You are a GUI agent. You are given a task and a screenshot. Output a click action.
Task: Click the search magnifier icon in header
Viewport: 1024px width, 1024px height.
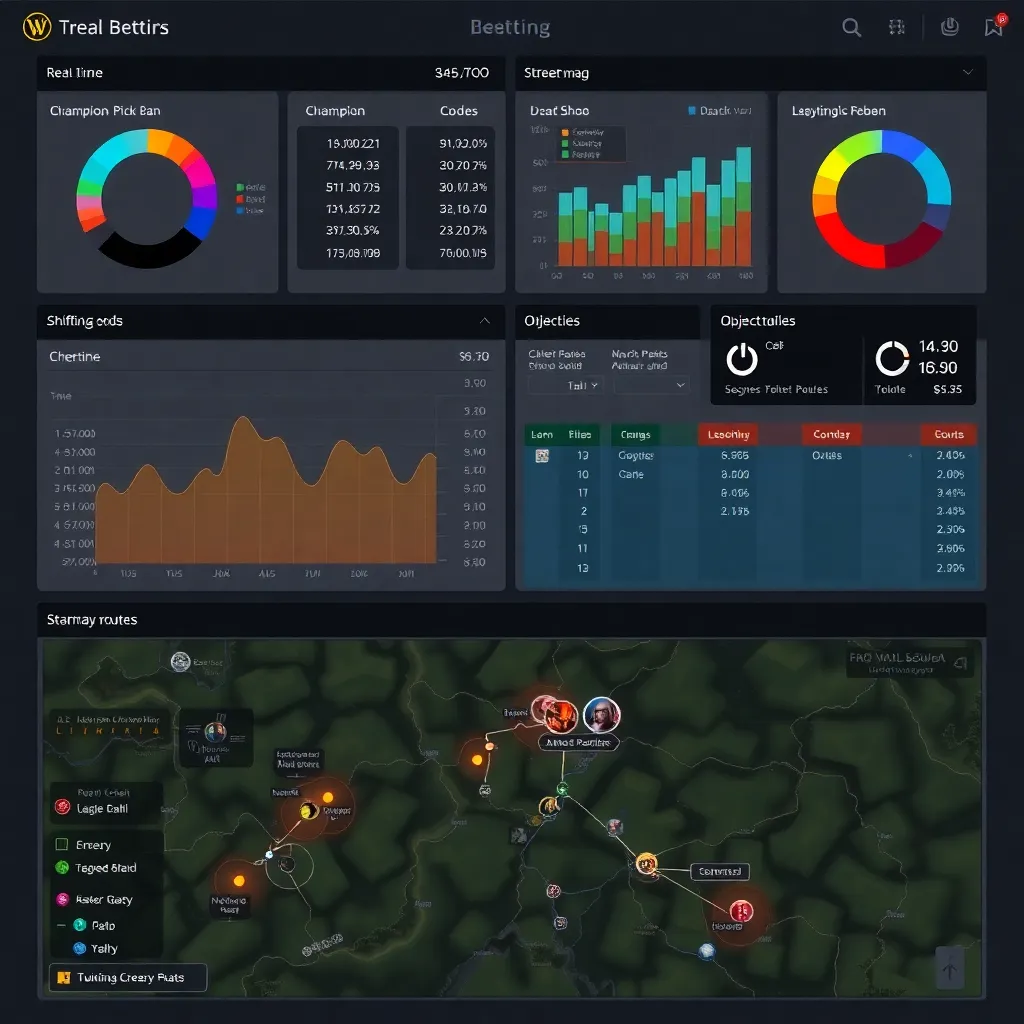coord(851,28)
